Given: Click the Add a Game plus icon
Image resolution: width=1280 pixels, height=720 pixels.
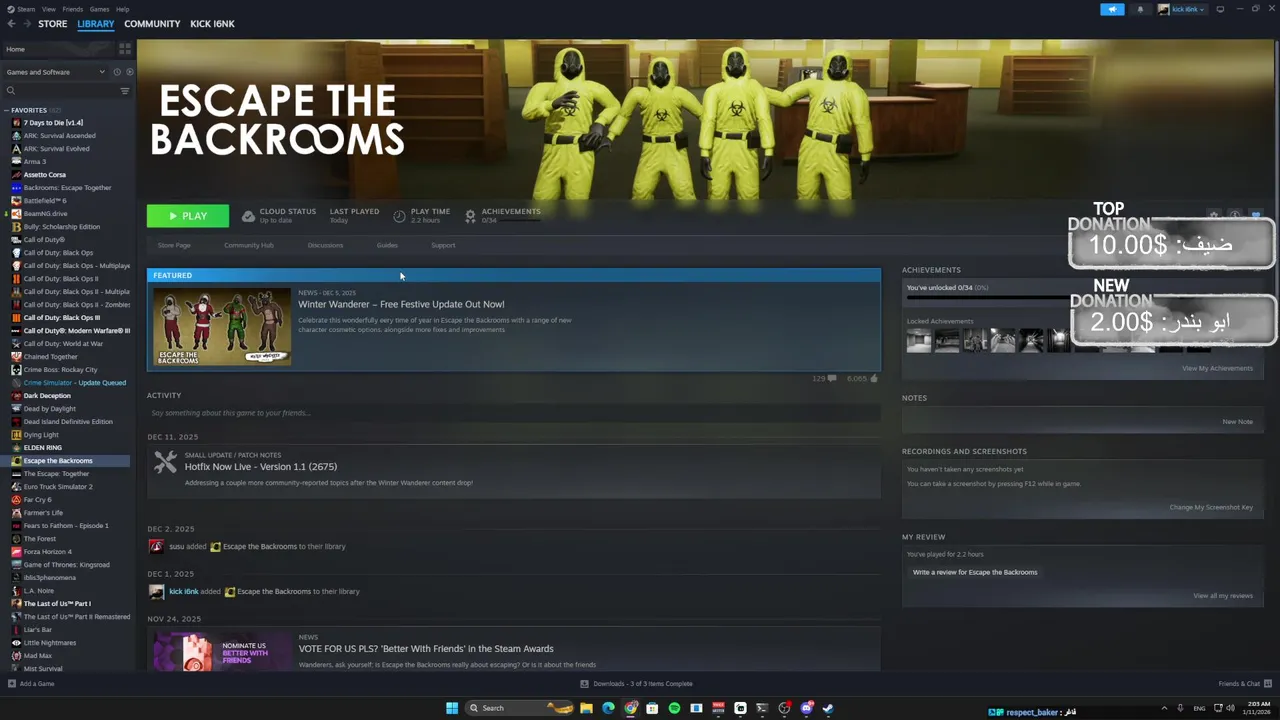Looking at the screenshot, I should point(12,684).
